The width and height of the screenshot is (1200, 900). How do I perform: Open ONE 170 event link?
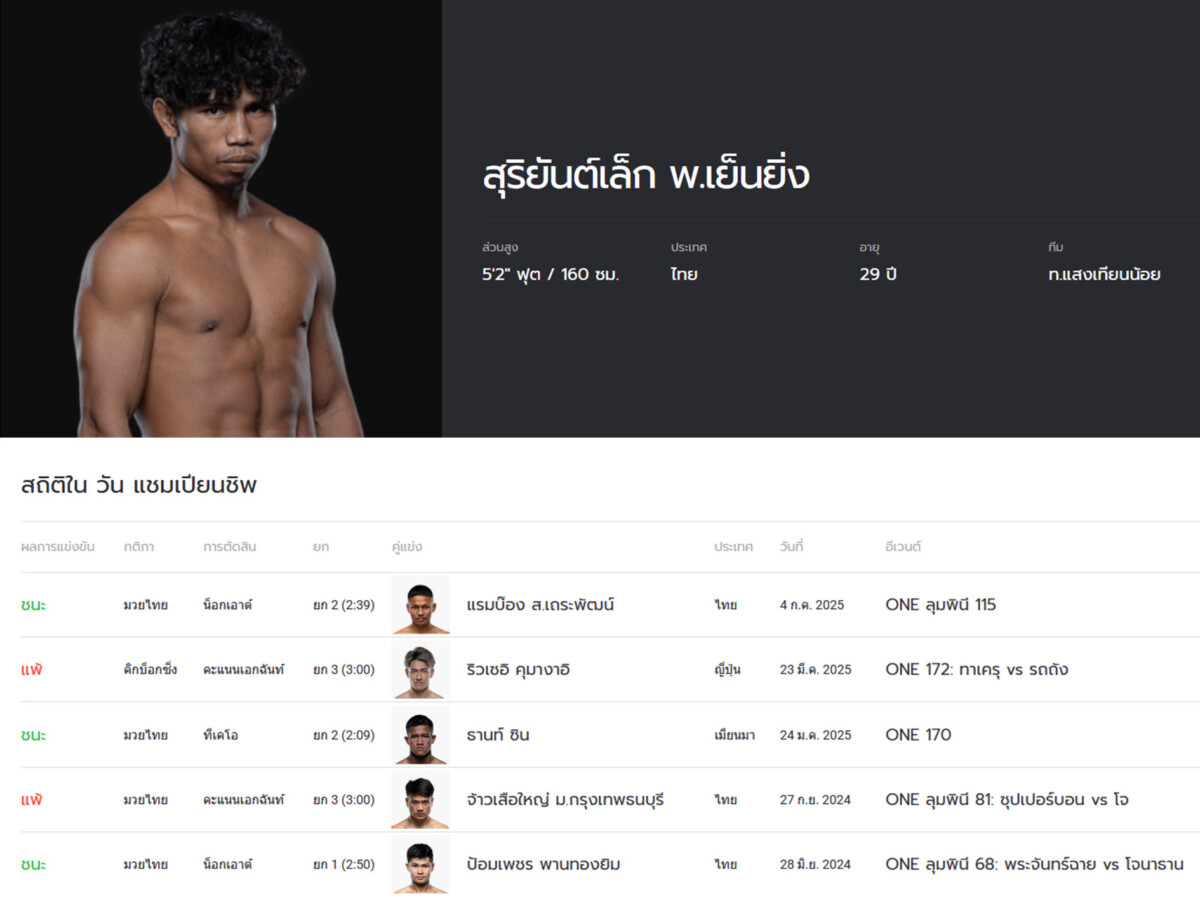coord(918,735)
